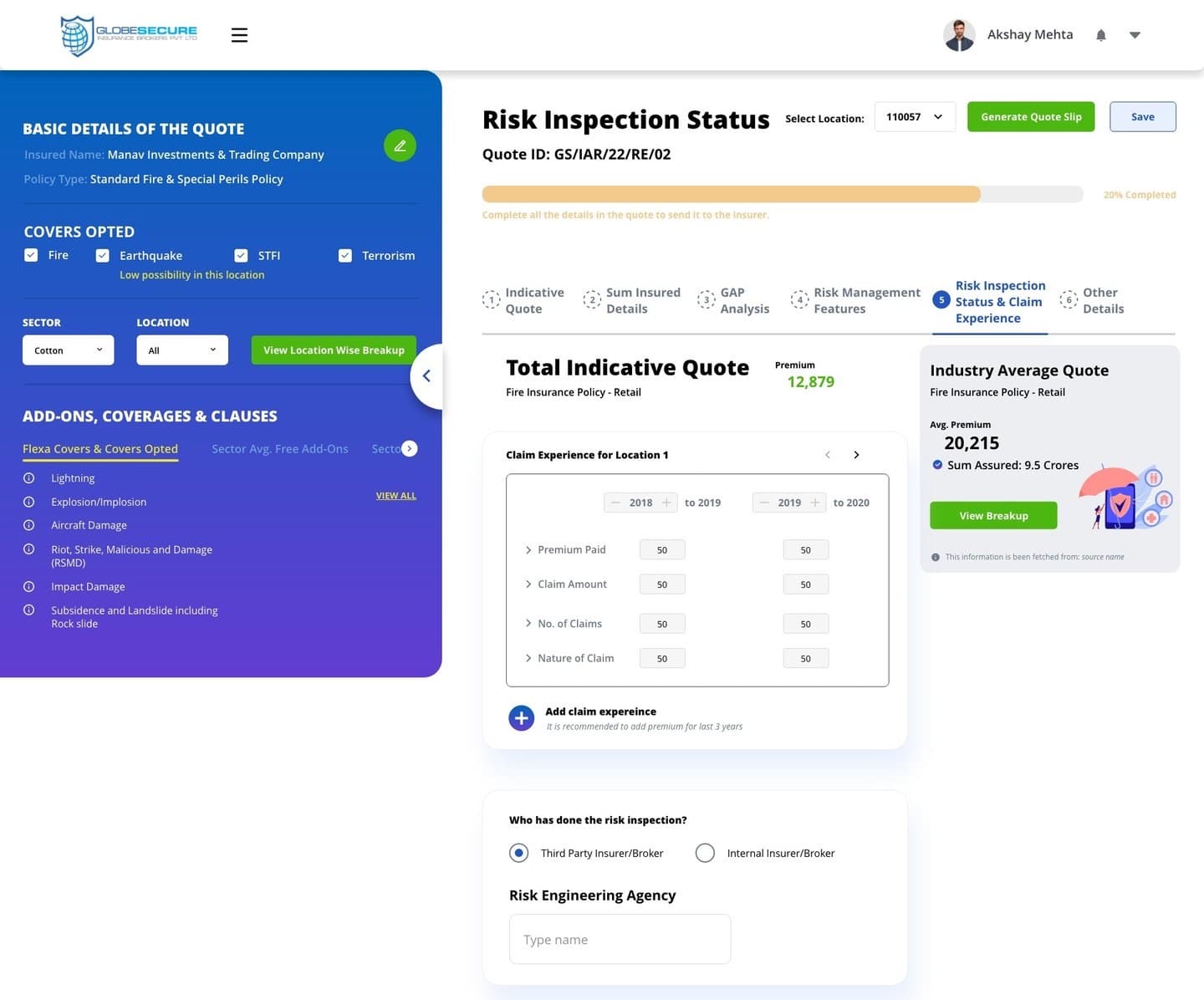Click the quote completion progress bar

click(783, 195)
